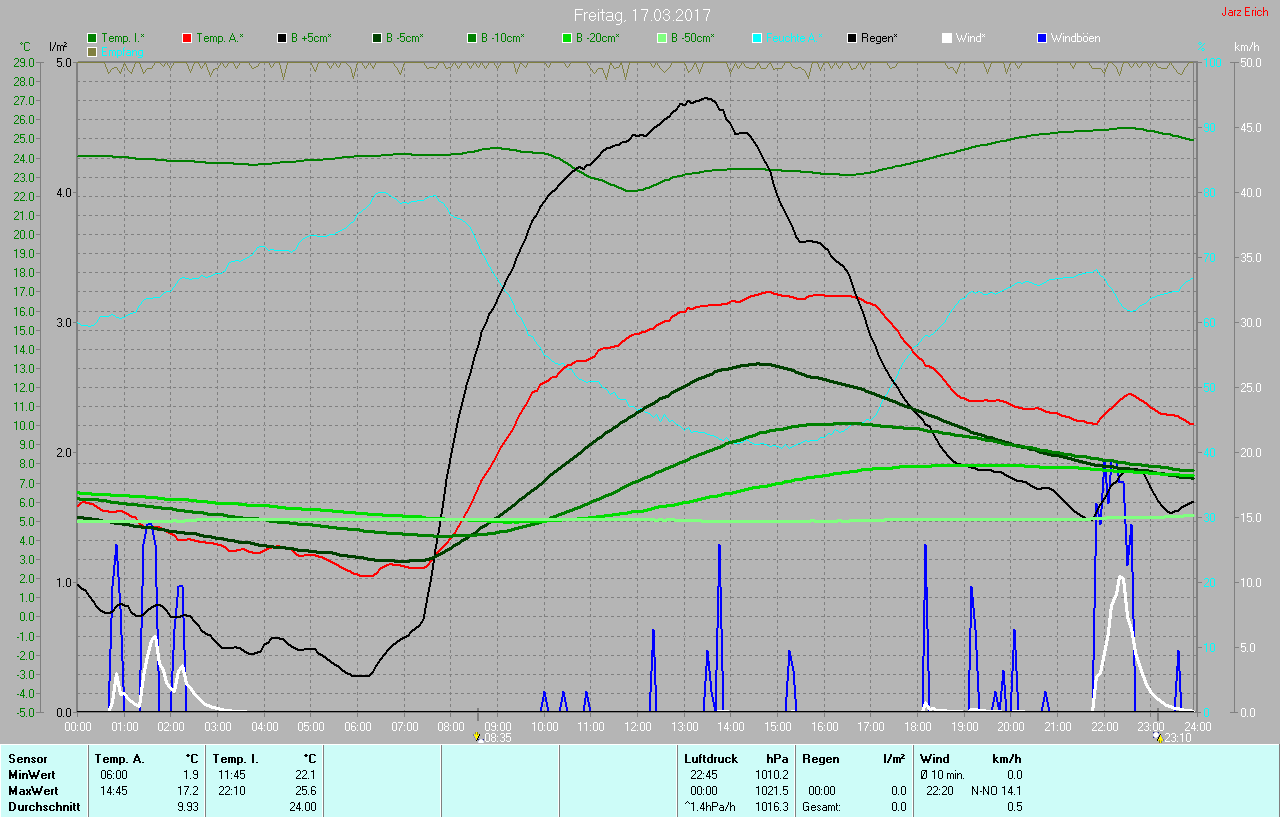This screenshot has height=817, width=1280.
Task: Select the minimum outside temperature value "1.9"
Action: (191, 775)
